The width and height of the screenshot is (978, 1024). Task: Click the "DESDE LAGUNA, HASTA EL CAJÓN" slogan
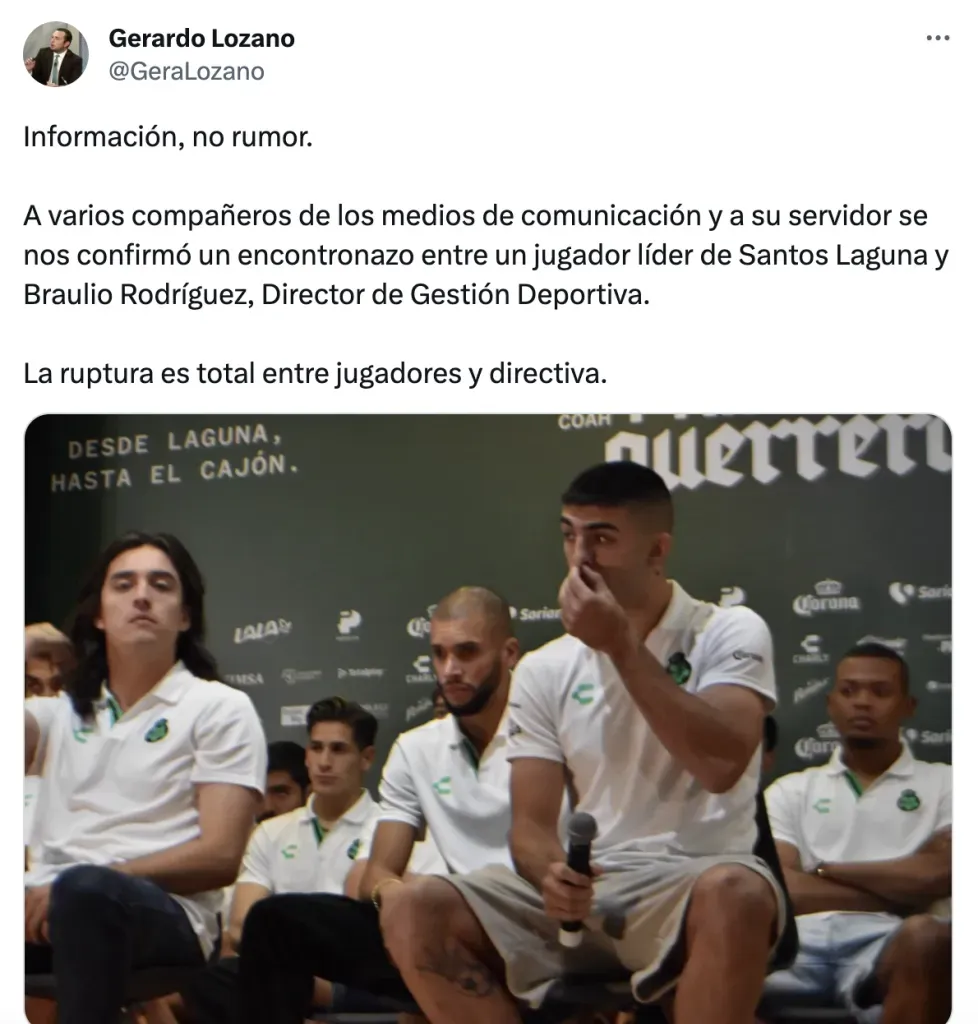click(x=174, y=457)
